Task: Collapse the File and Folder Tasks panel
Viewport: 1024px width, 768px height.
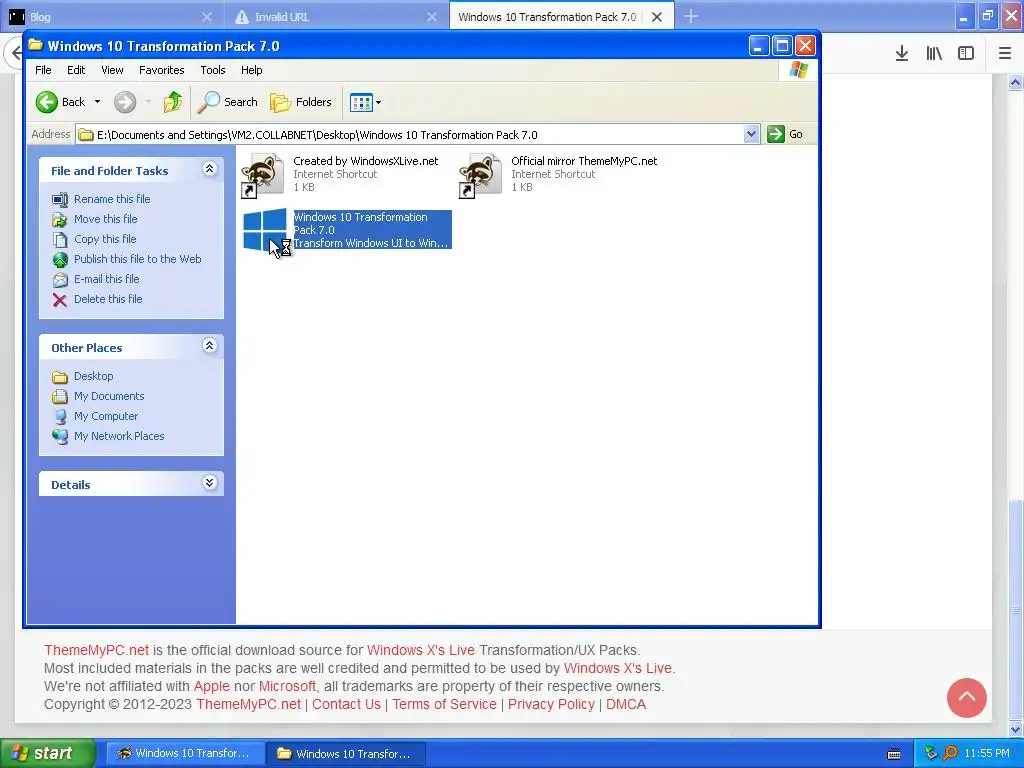Action: [x=210, y=169]
